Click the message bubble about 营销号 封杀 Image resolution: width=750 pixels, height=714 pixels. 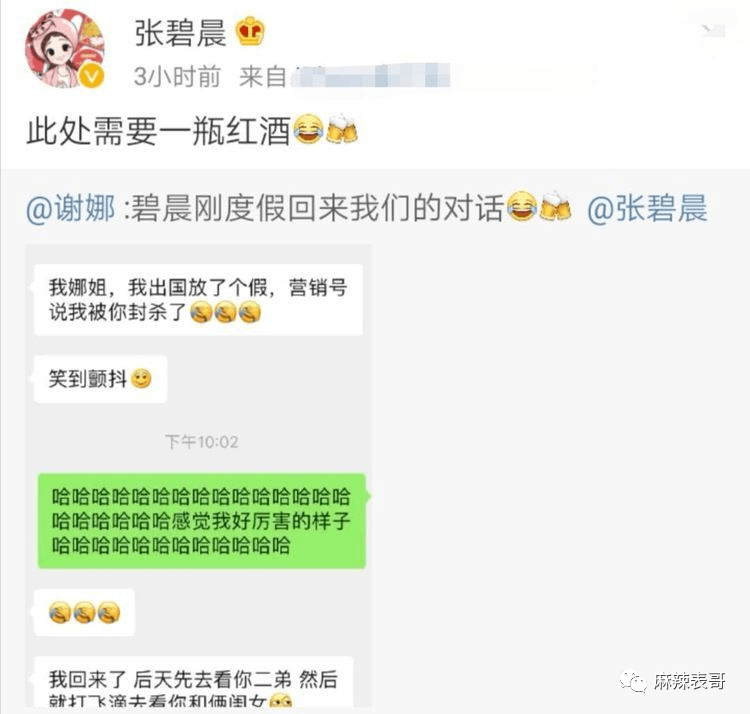tap(198, 300)
